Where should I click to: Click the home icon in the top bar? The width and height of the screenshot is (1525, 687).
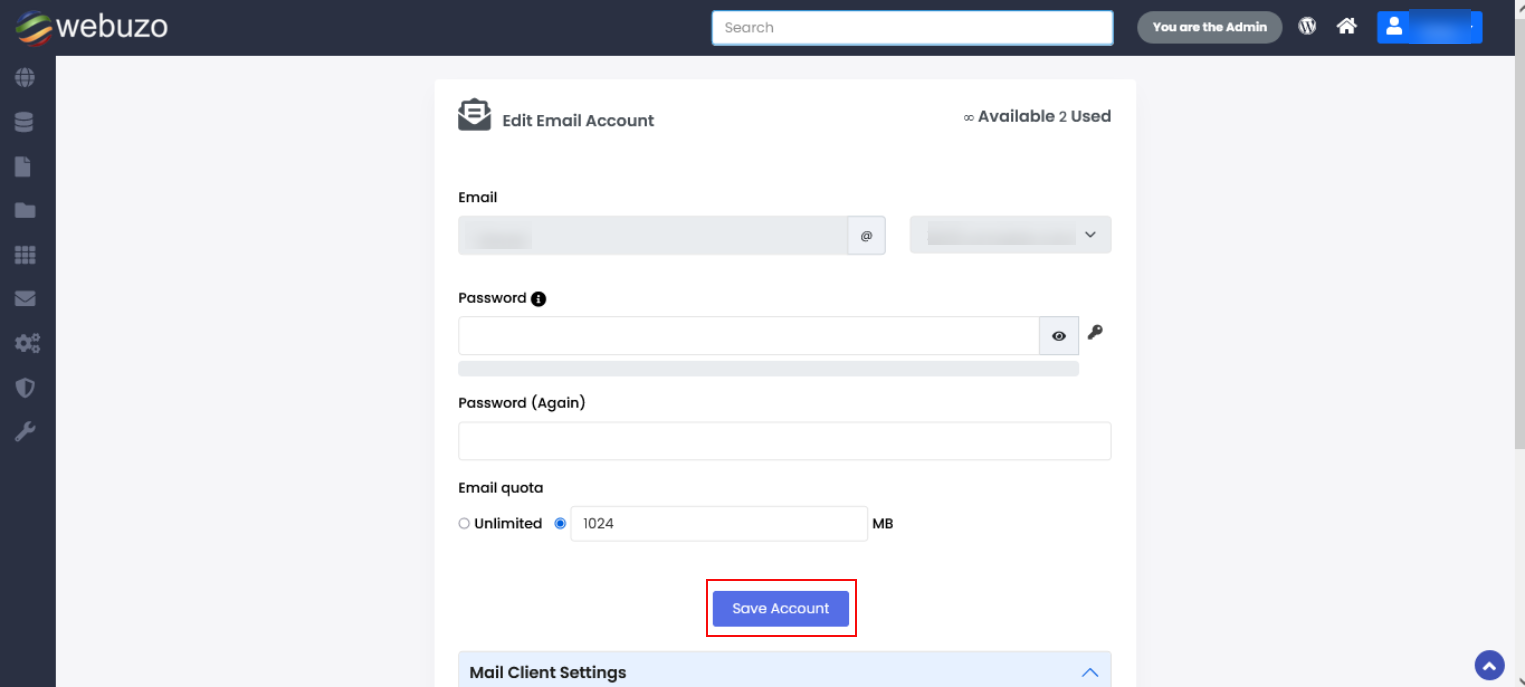tap(1346, 25)
